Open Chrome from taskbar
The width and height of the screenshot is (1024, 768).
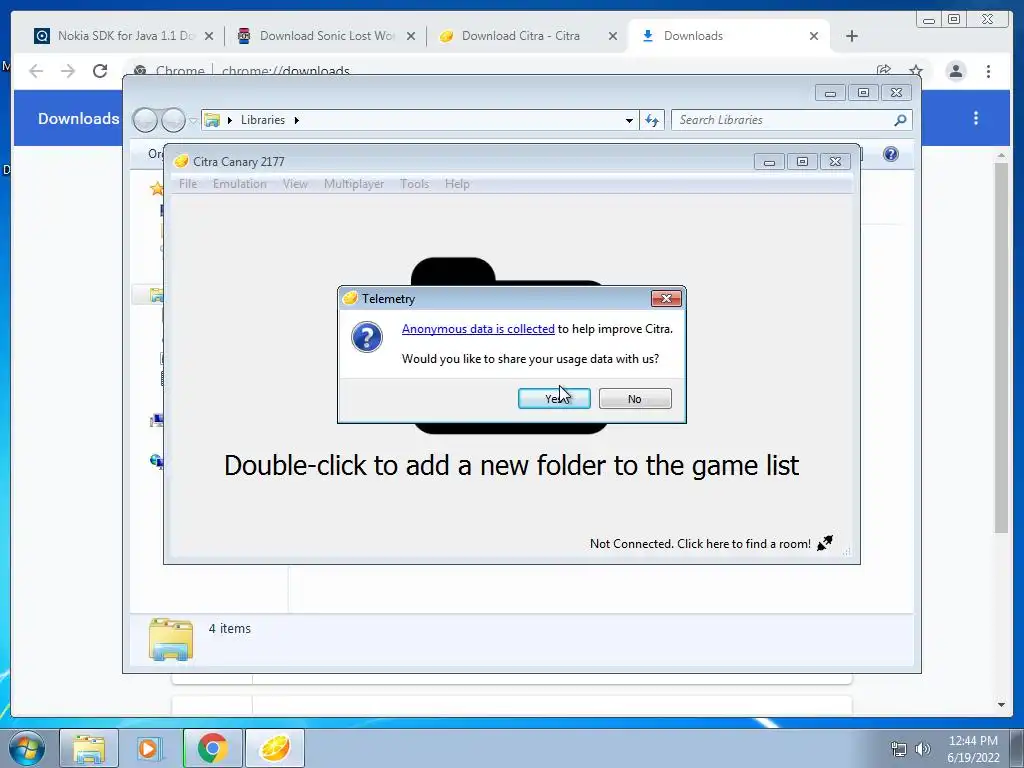point(212,748)
